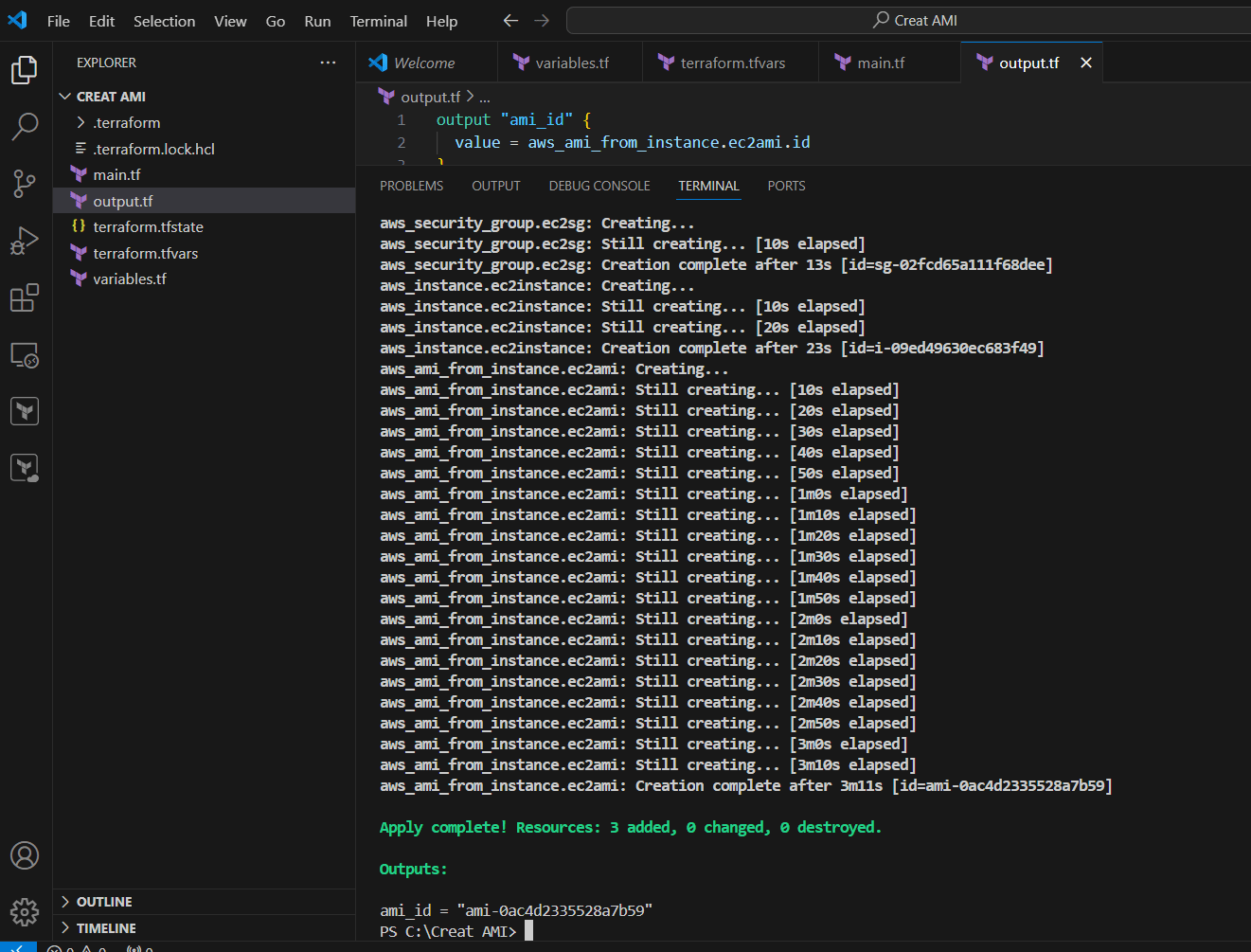This screenshot has height=952, width=1251.
Task: Open the Manage gear icon
Action: (25, 912)
